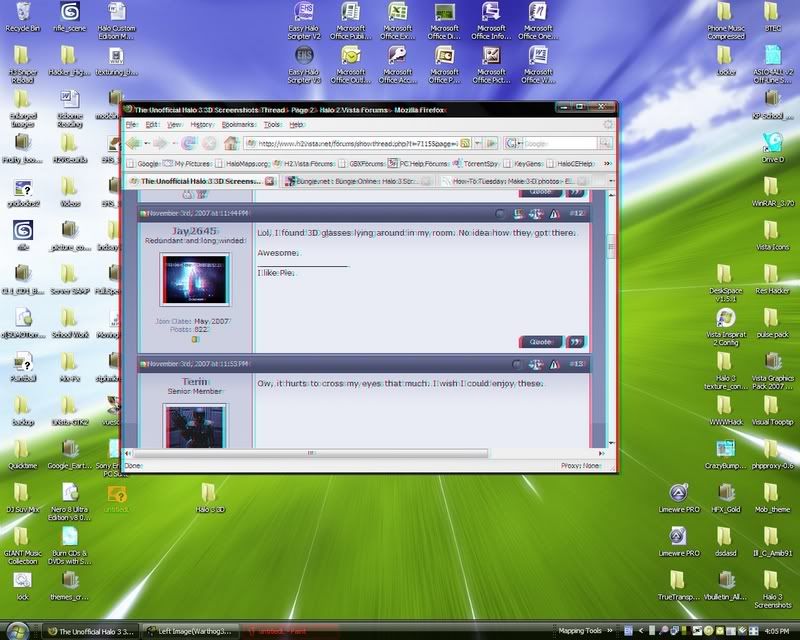
Task: Open the Bookmarks menu
Action: 238,124
